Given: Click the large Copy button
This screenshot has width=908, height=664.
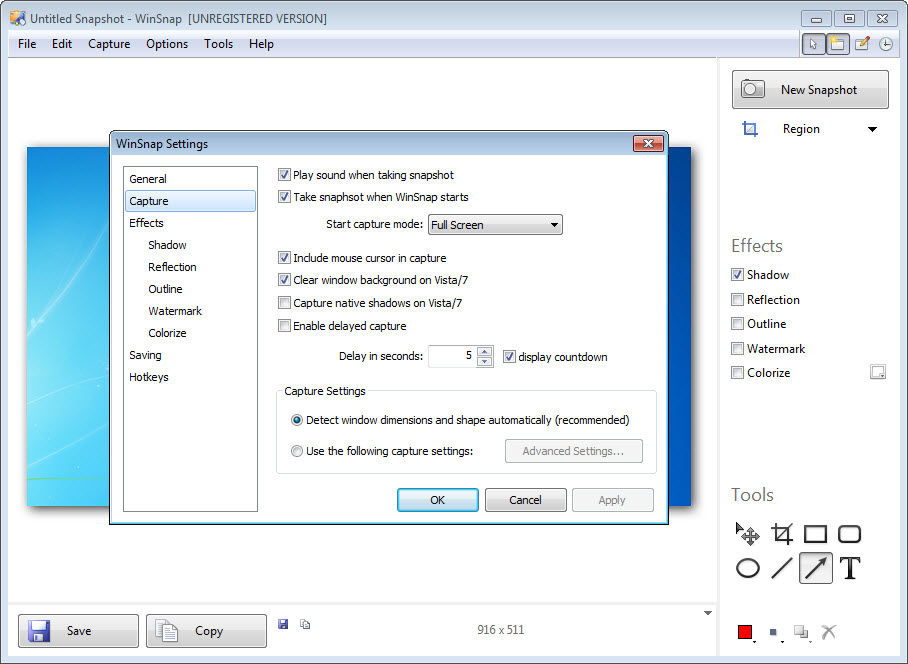Looking at the screenshot, I should tap(206, 631).
